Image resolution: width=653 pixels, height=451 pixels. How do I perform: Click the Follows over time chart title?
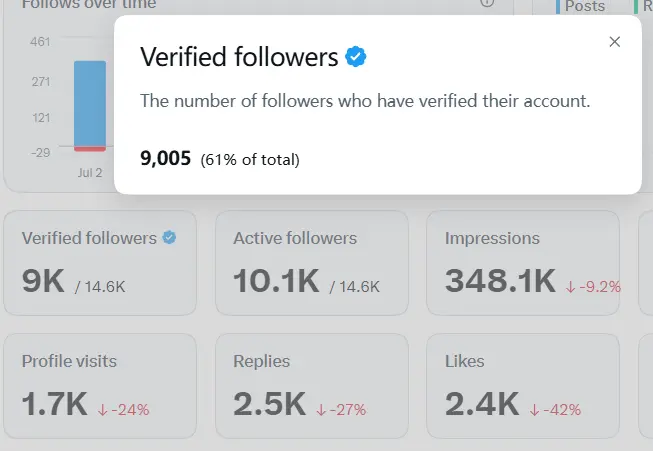pyautogui.click(x=89, y=4)
